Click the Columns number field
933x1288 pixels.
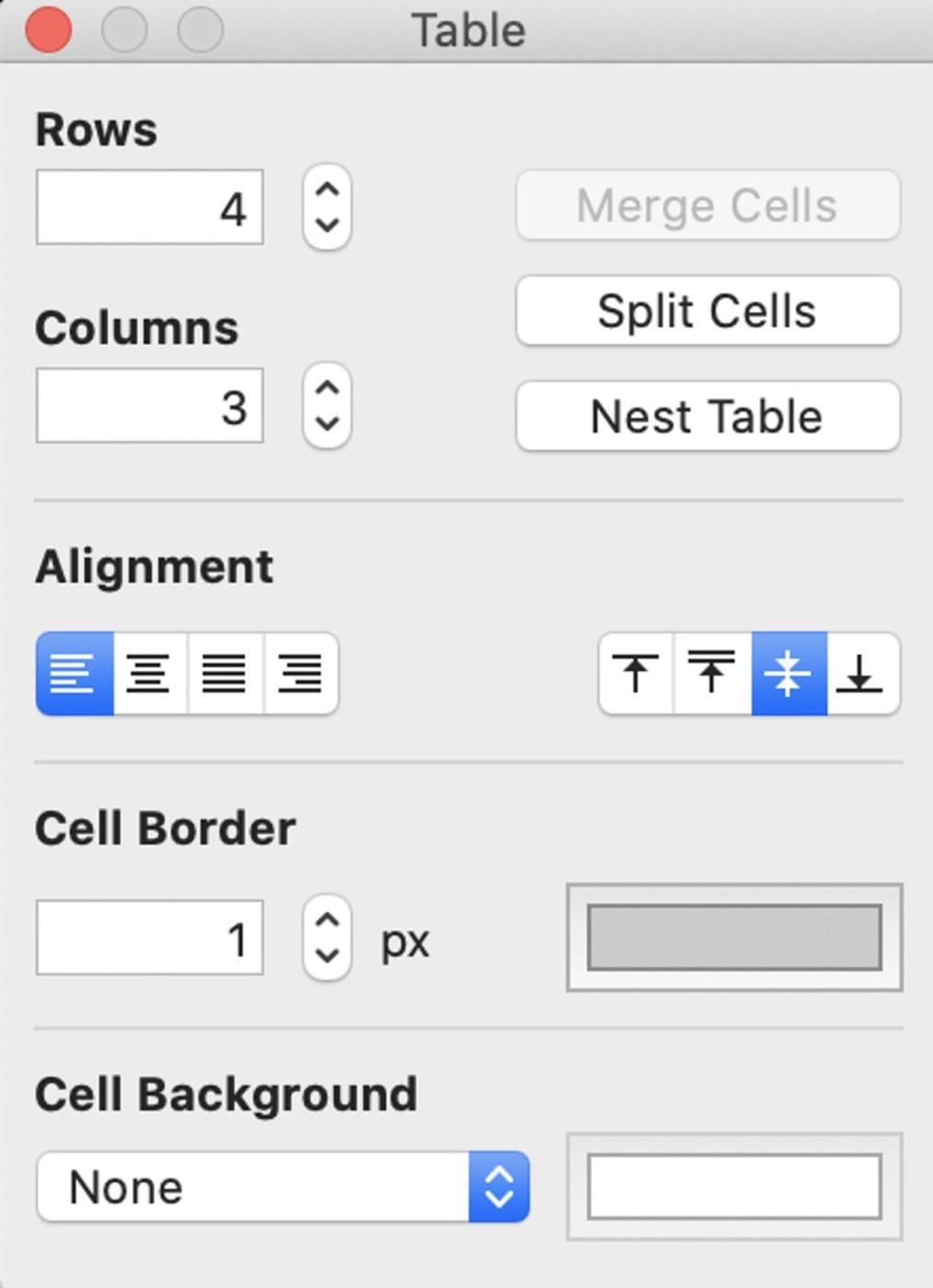point(150,406)
